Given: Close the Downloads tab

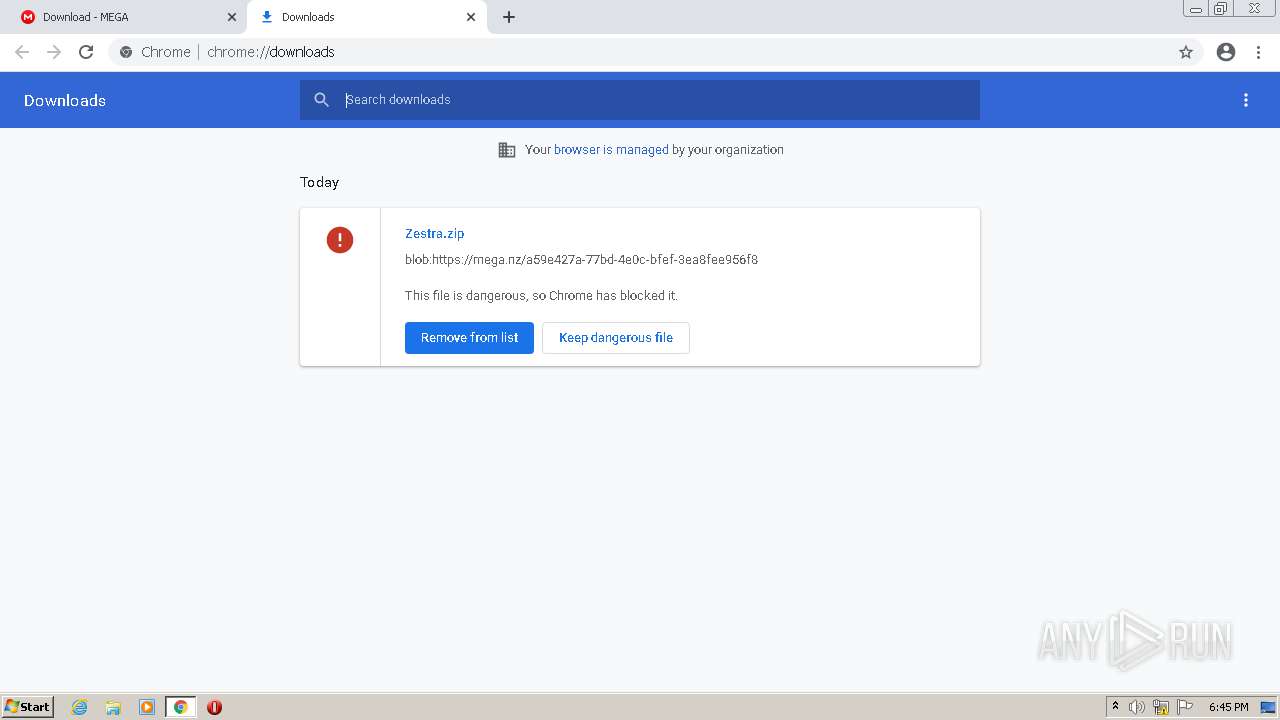Looking at the screenshot, I should point(471,17).
